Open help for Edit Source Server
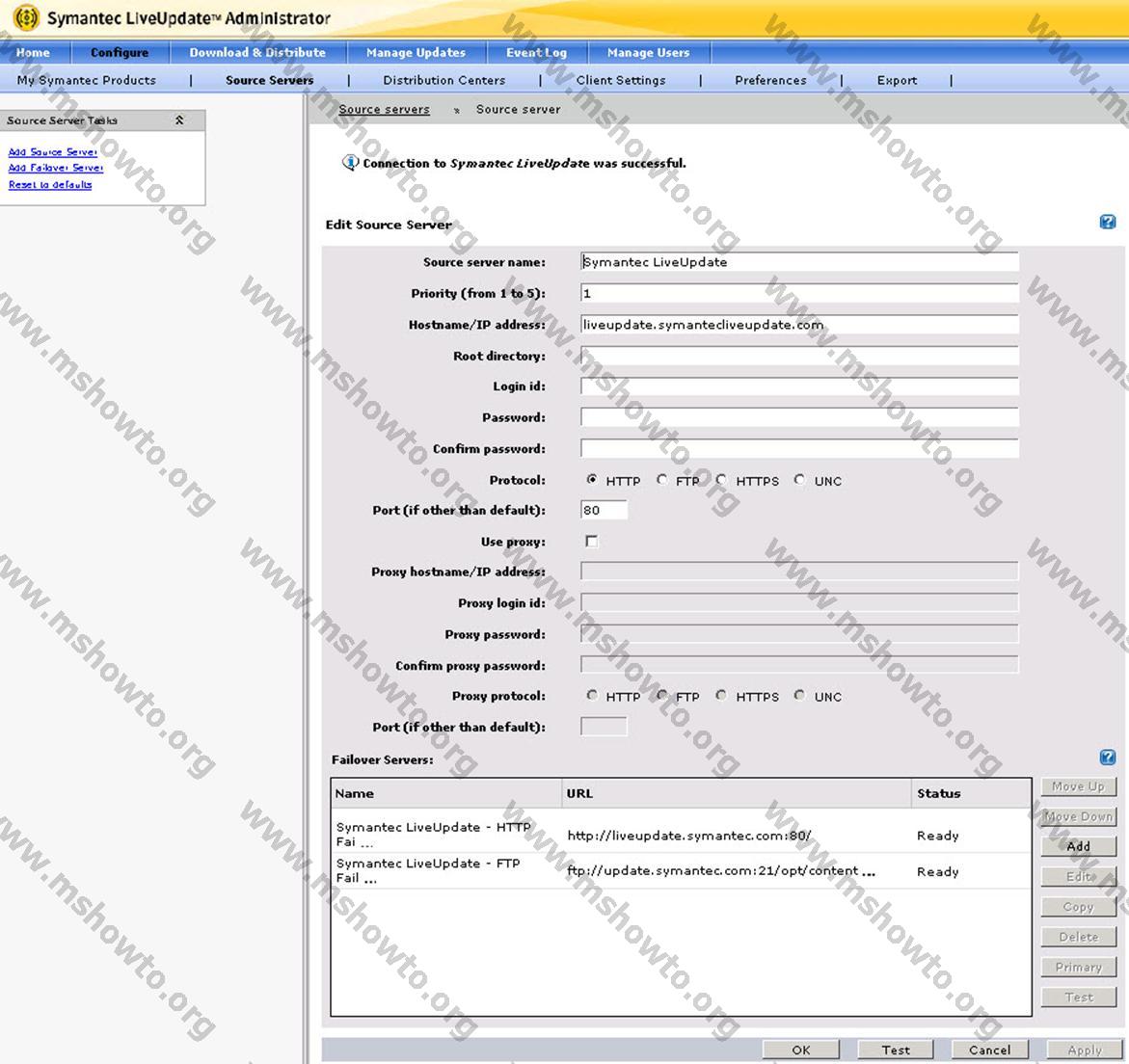Screen dimensions: 1129x1064 tap(1108, 222)
